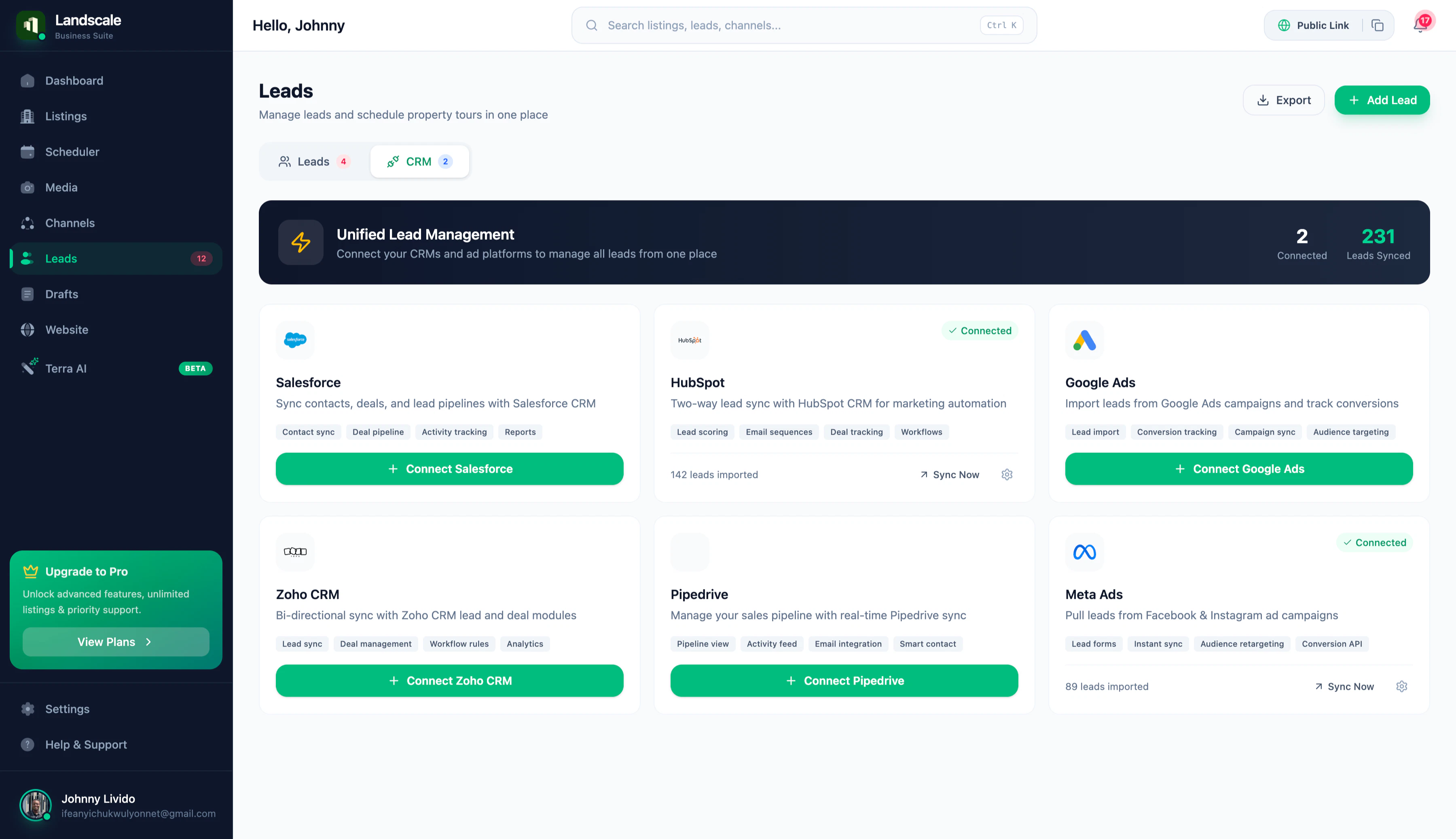Click the copy public link icon
This screenshot has height=839, width=1456.
(x=1378, y=25)
